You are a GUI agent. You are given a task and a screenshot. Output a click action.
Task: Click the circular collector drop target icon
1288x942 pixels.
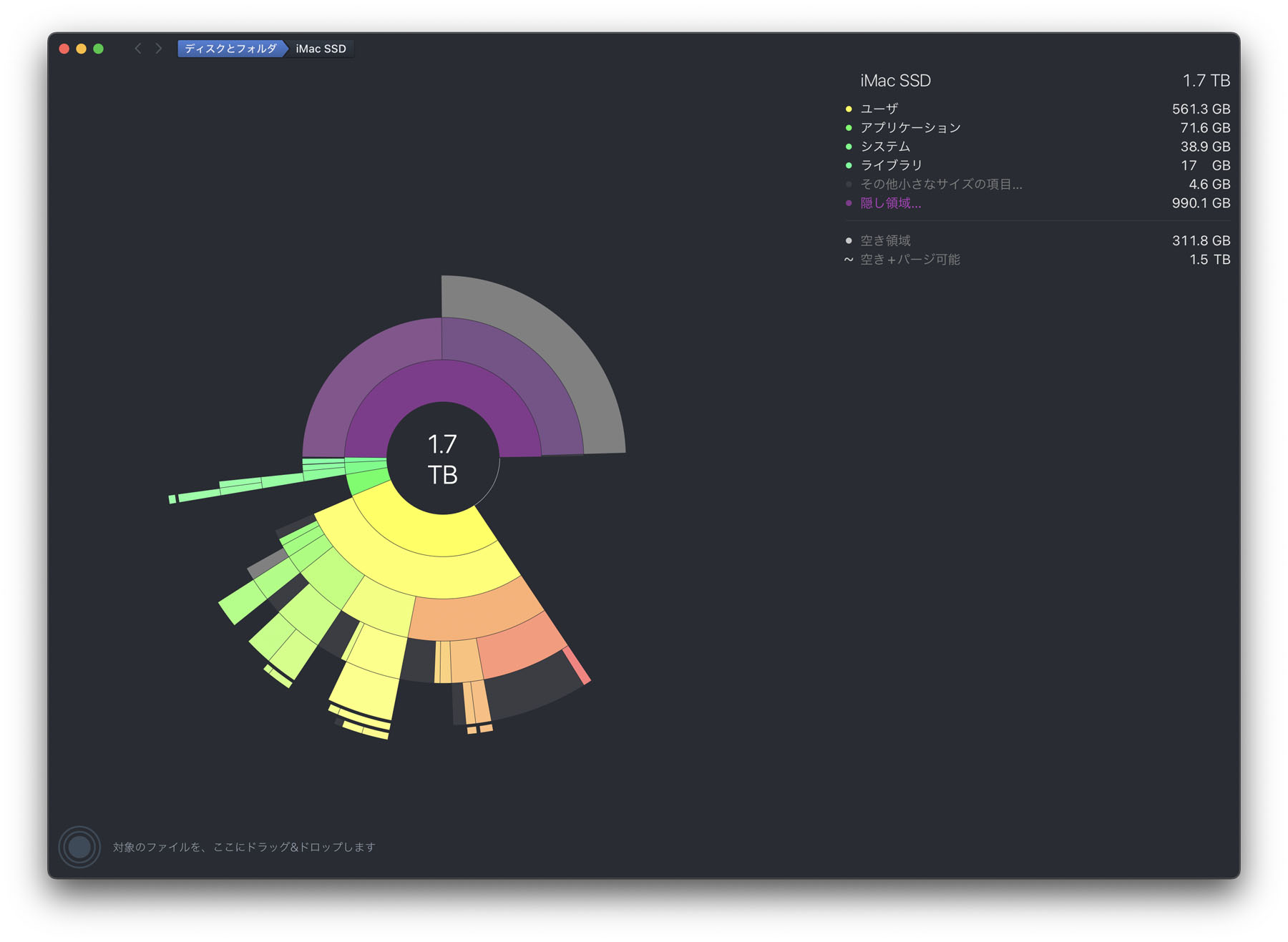(x=79, y=847)
